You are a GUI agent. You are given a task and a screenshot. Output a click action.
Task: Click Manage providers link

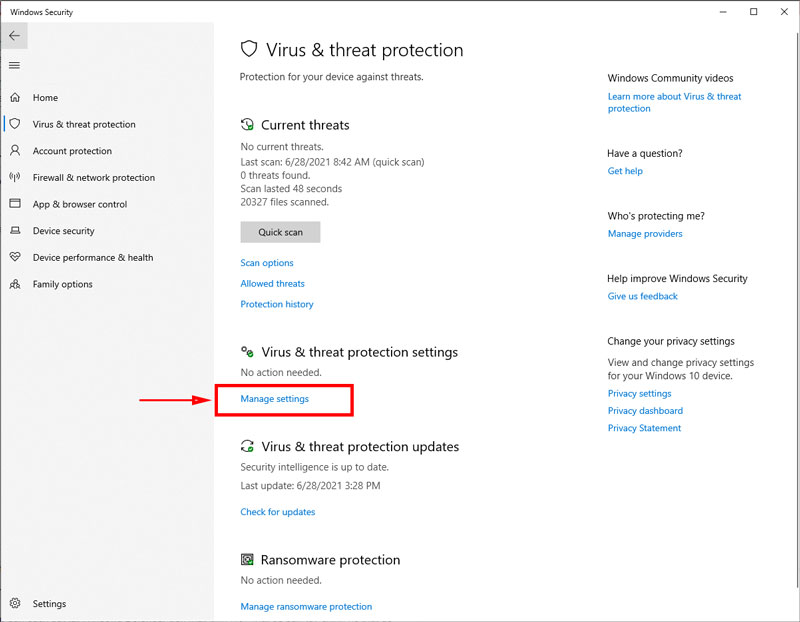pyautogui.click(x=645, y=234)
